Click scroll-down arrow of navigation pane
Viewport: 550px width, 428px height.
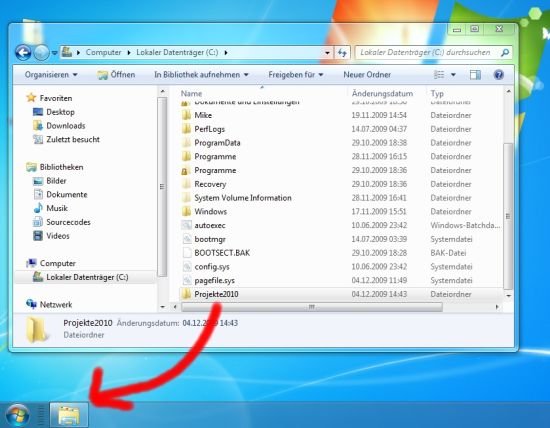[162, 307]
